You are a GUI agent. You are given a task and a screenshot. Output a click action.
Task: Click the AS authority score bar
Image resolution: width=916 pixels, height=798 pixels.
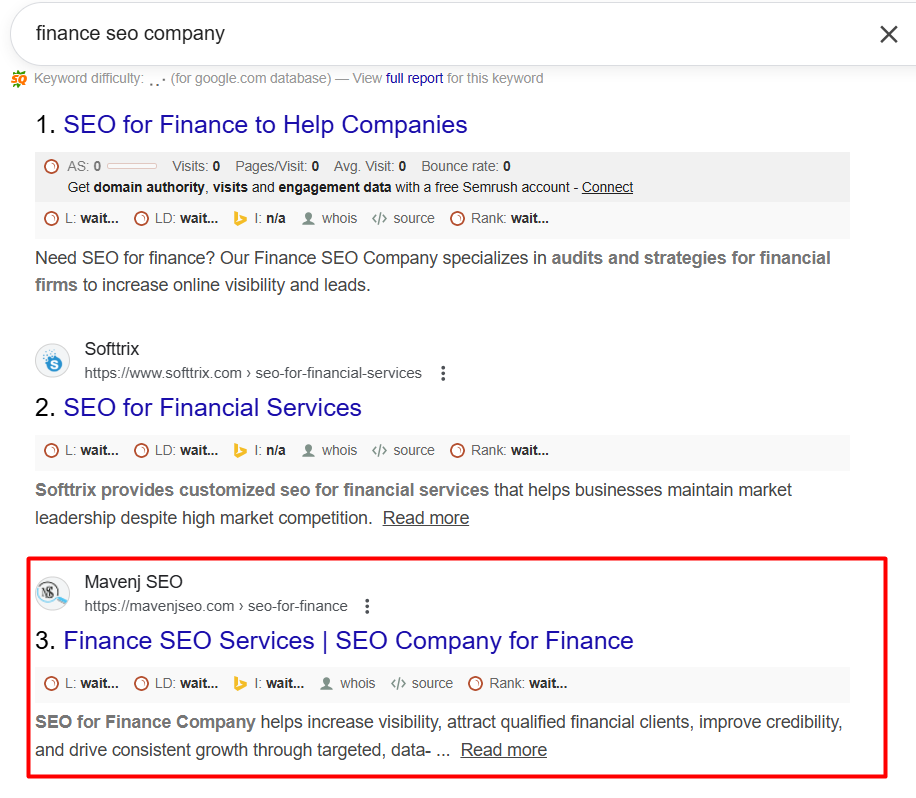pos(132,166)
